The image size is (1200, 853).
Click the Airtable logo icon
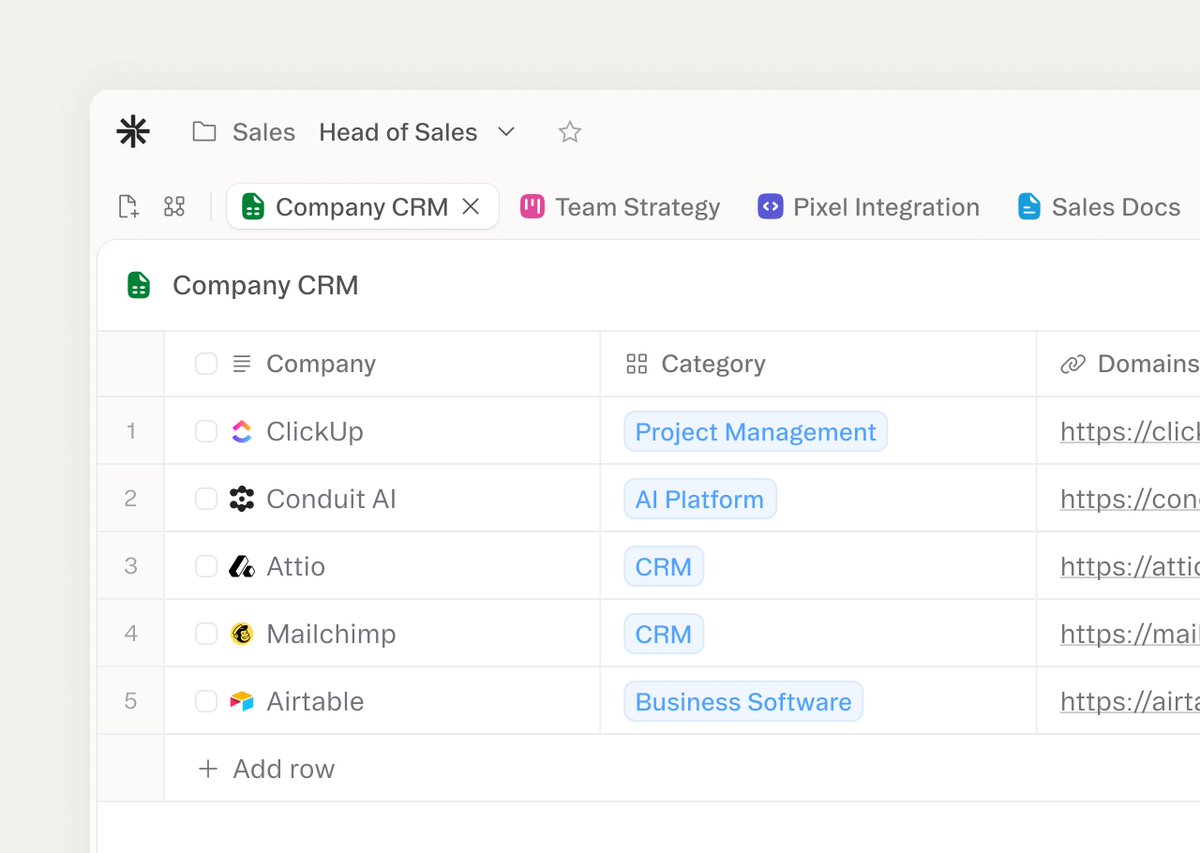point(242,701)
